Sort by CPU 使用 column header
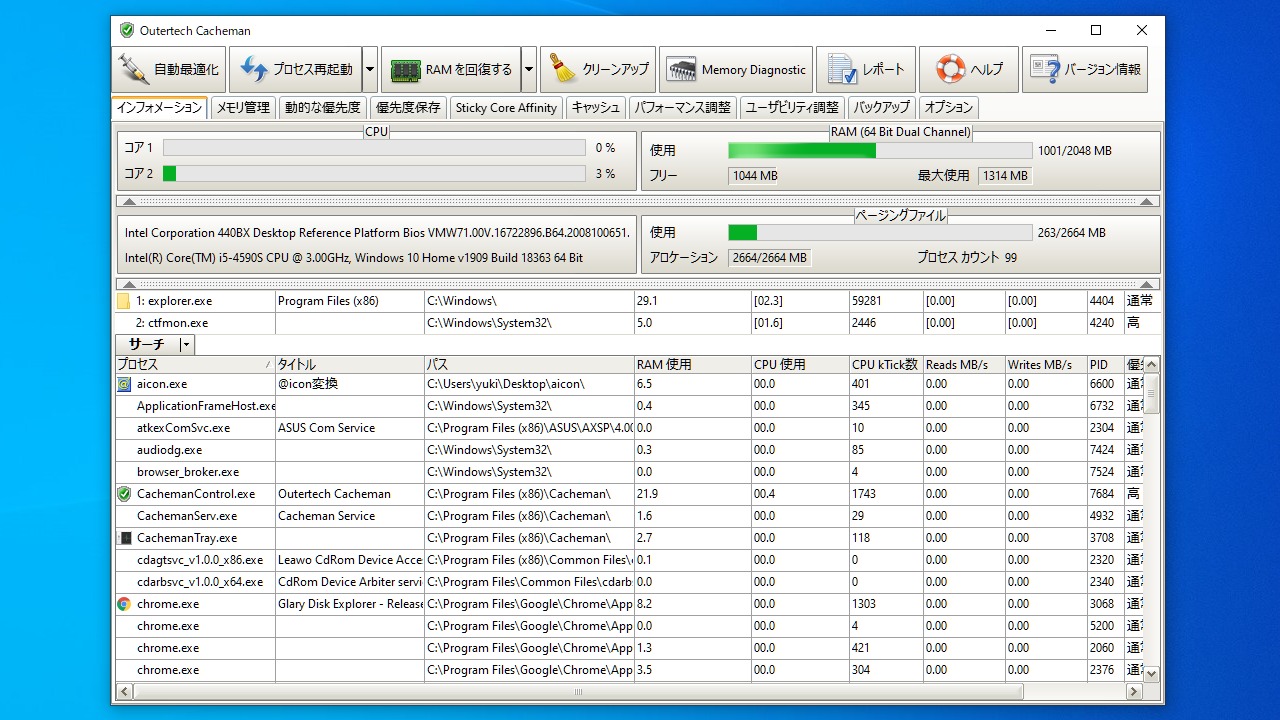 click(799, 365)
